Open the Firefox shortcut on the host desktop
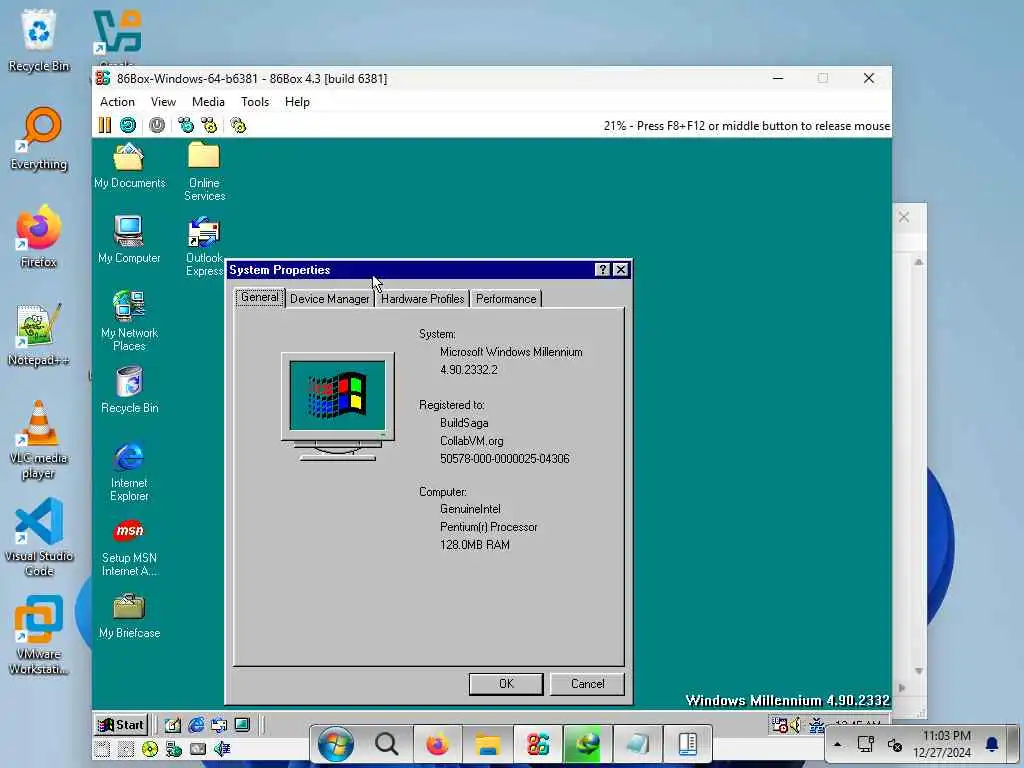1024x768 pixels. [39, 236]
